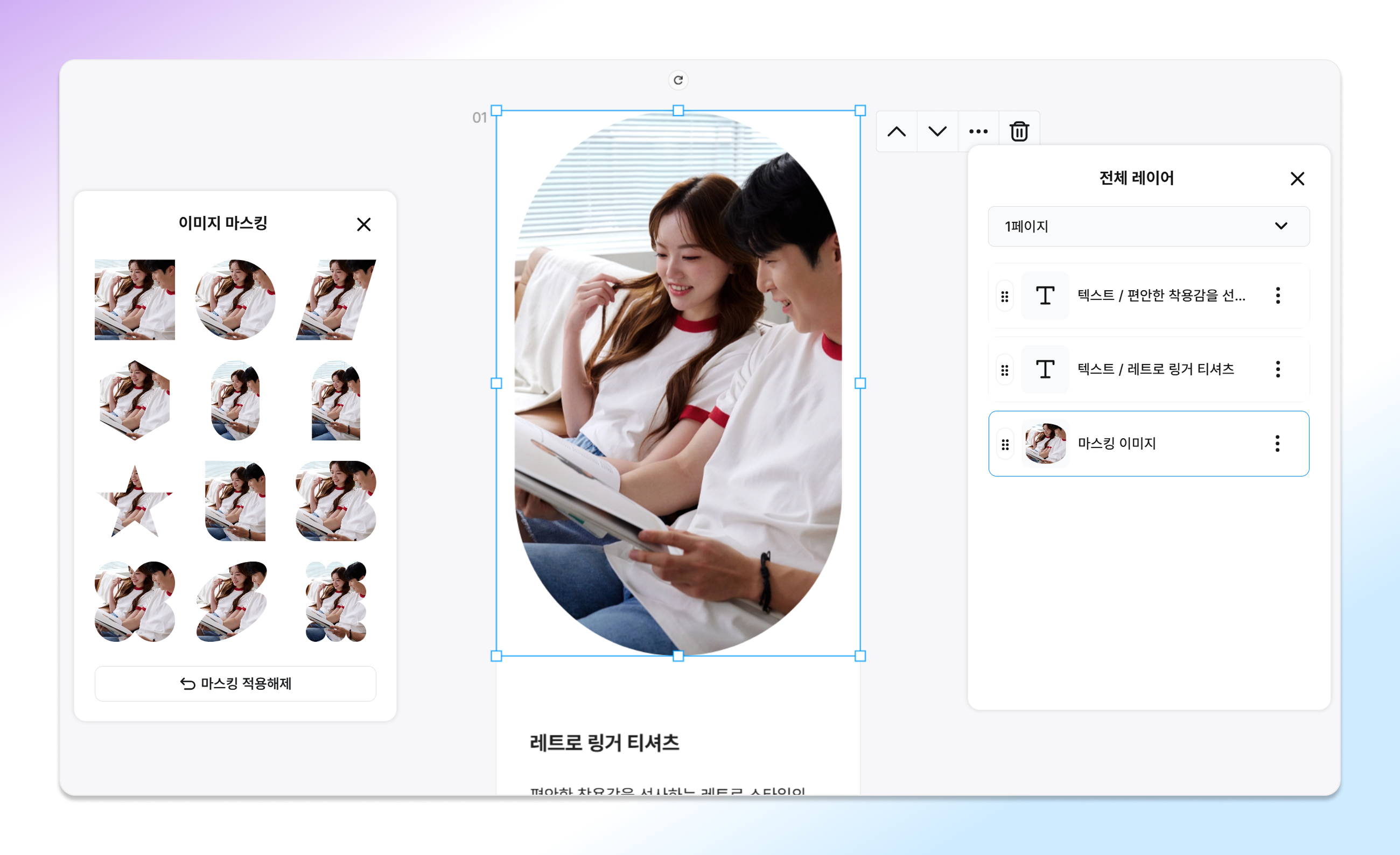Open the three-dot more options in the canvas toolbar
Image resolution: width=1400 pixels, height=855 pixels.
coord(978,132)
